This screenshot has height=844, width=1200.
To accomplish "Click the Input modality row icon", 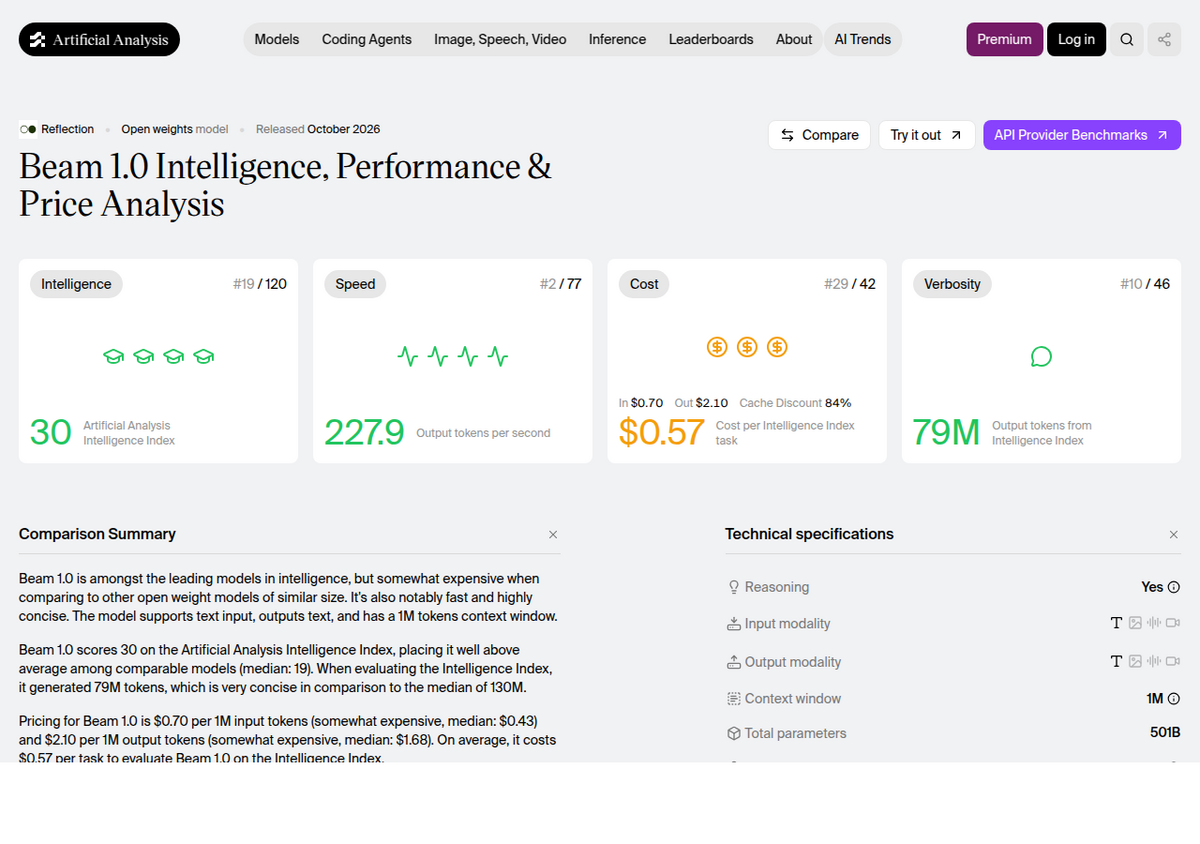I will 734,624.
